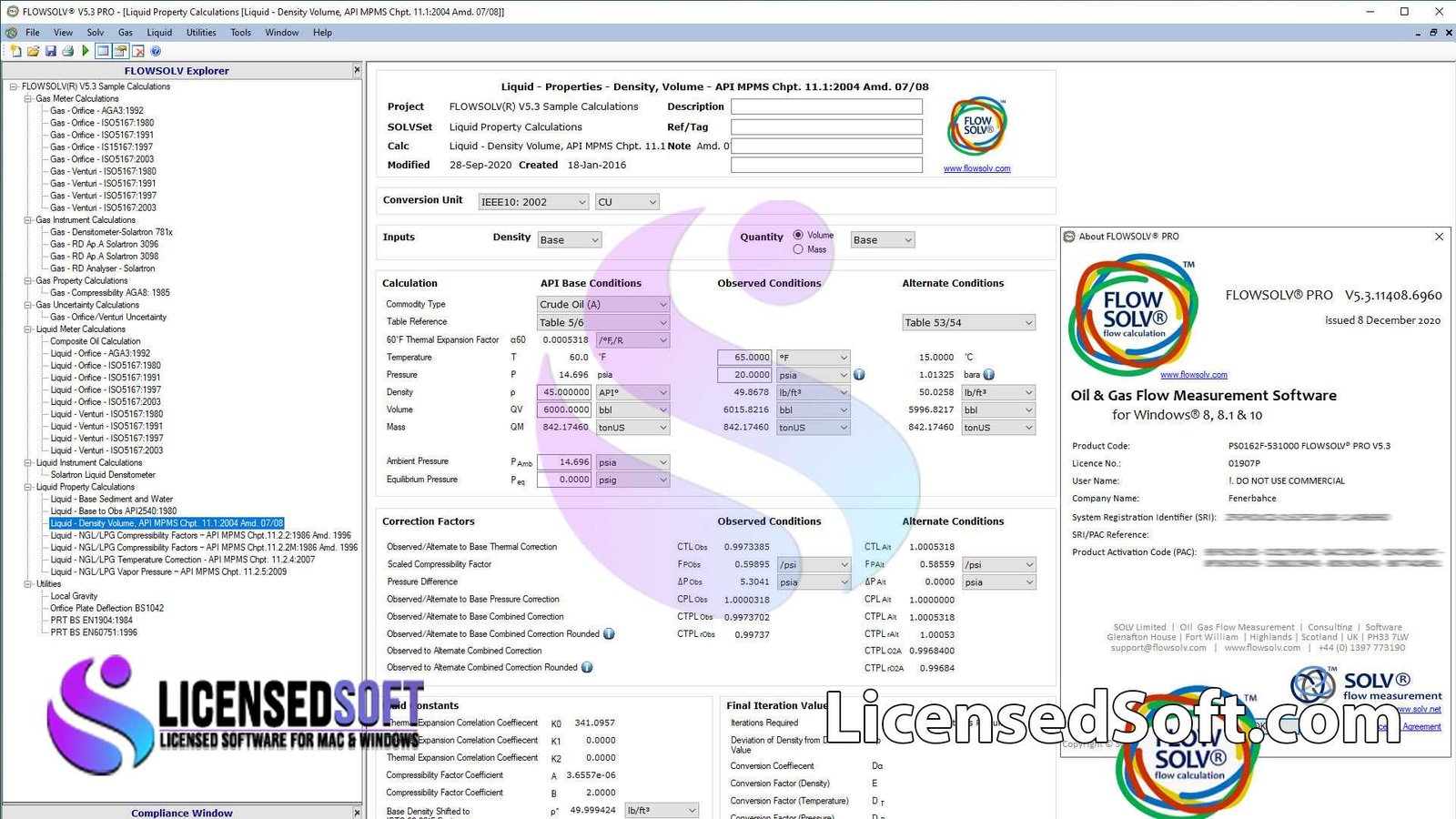Click the red X close-calculation toolbar icon
This screenshot has height=819, width=1456.
137,51
